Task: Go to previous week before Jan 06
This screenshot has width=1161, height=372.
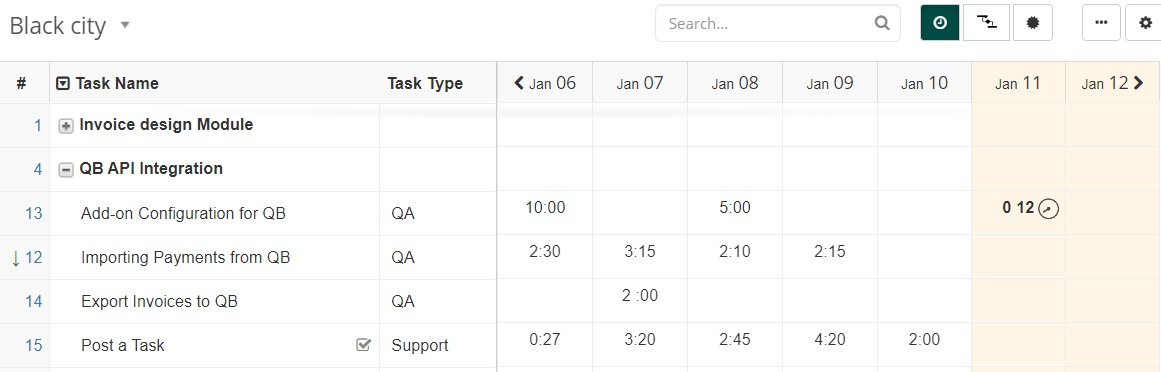Action: [x=519, y=83]
